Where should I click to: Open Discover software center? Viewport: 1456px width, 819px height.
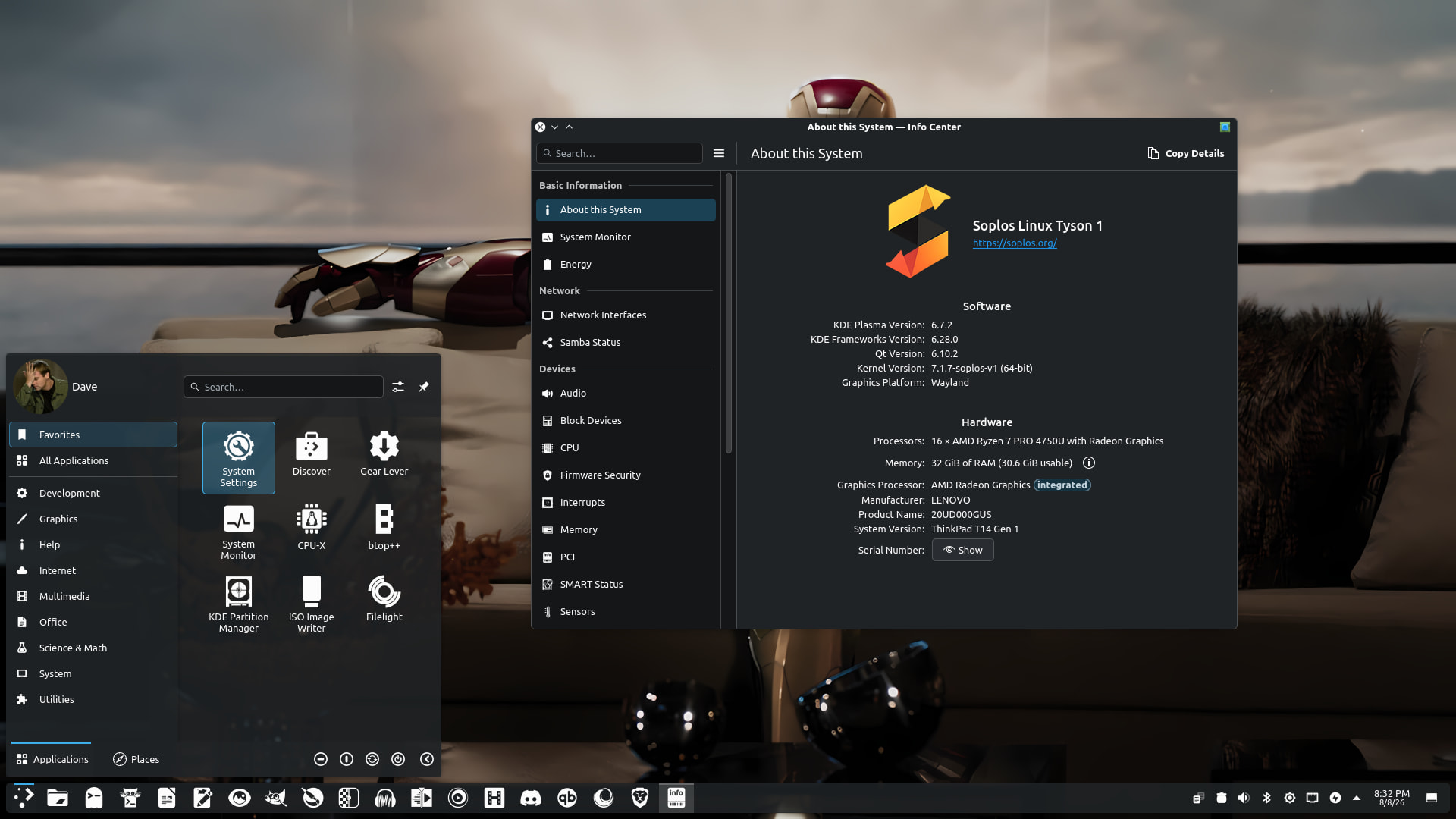click(x=312, y=458)
